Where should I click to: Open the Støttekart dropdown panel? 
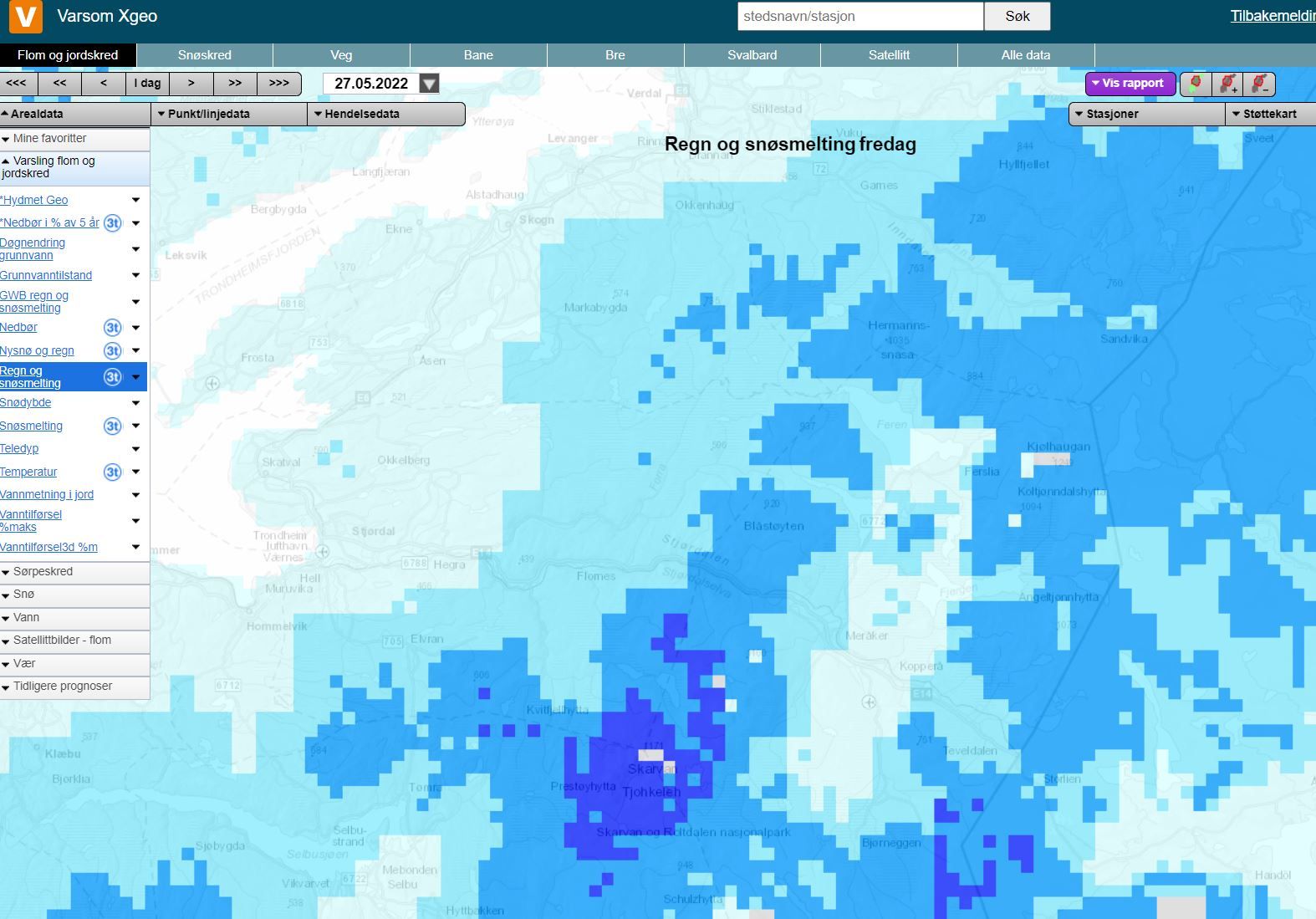tap(1269, 114)
